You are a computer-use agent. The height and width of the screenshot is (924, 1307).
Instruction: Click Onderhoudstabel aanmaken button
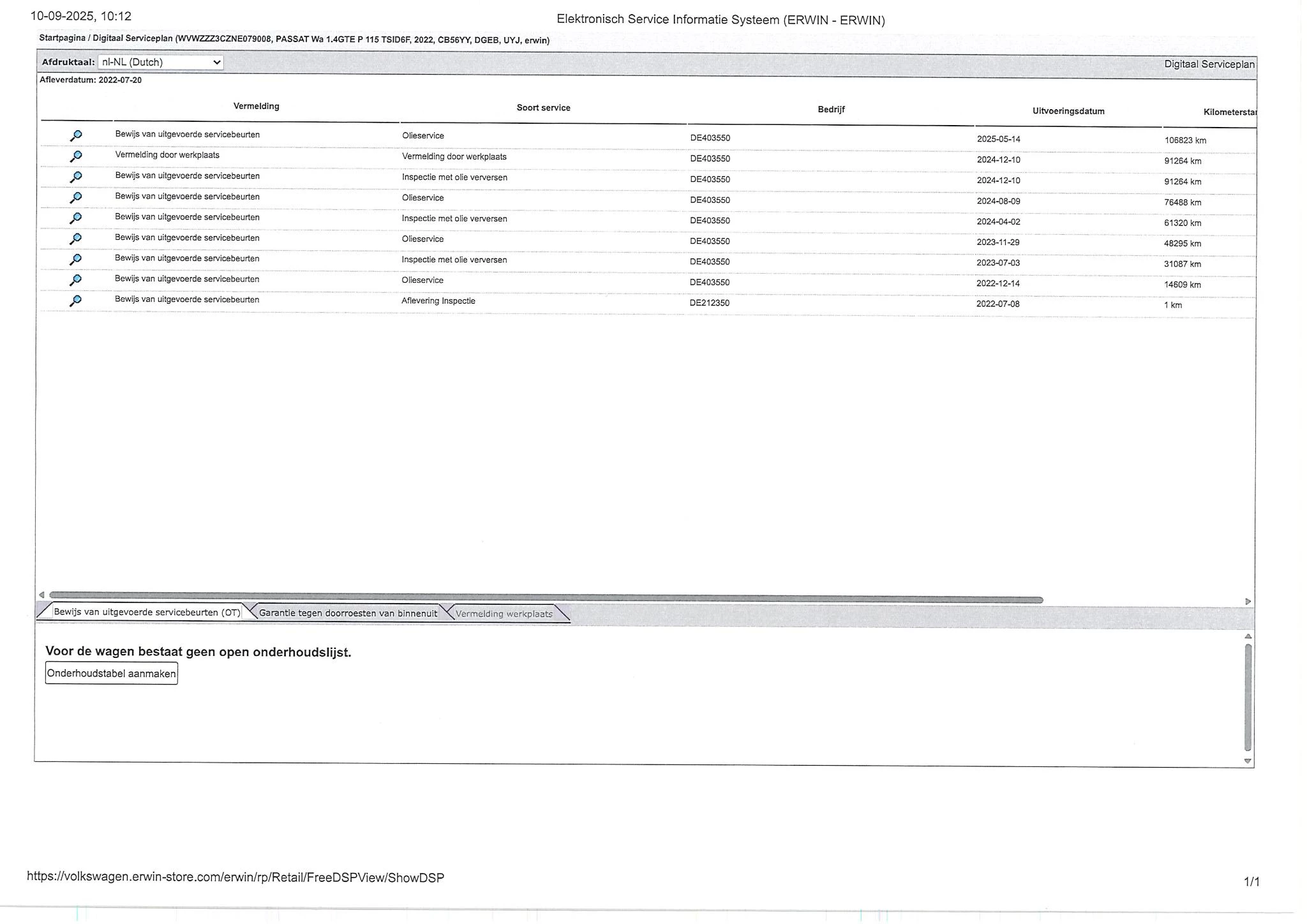pyautogui.click(x=112, y=673)
